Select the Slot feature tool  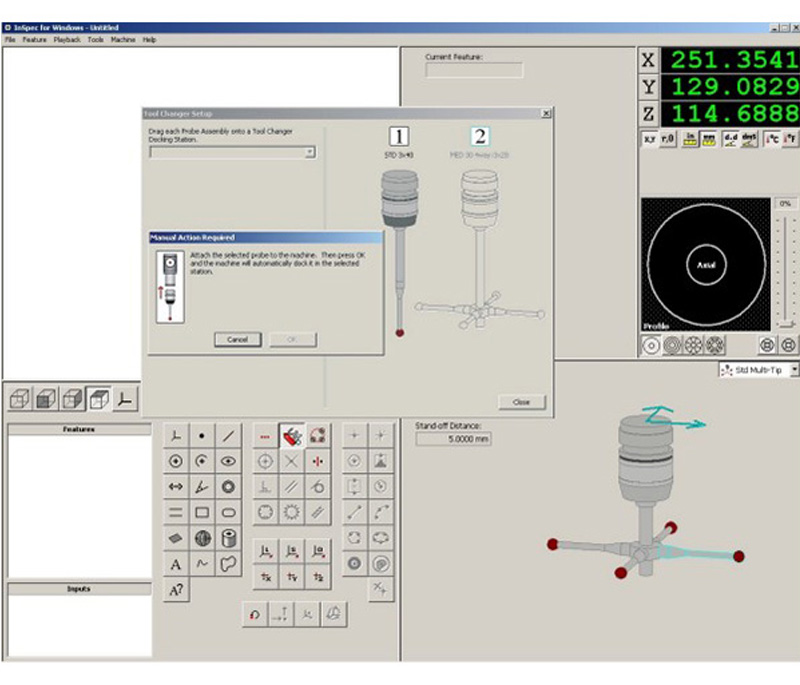click(228, 513)
